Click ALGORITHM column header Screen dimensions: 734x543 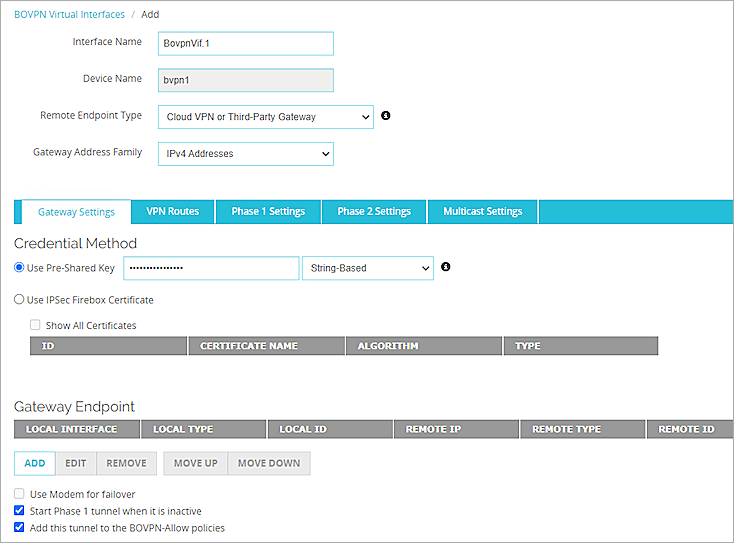pyautogui.click(x=424, y=346)
